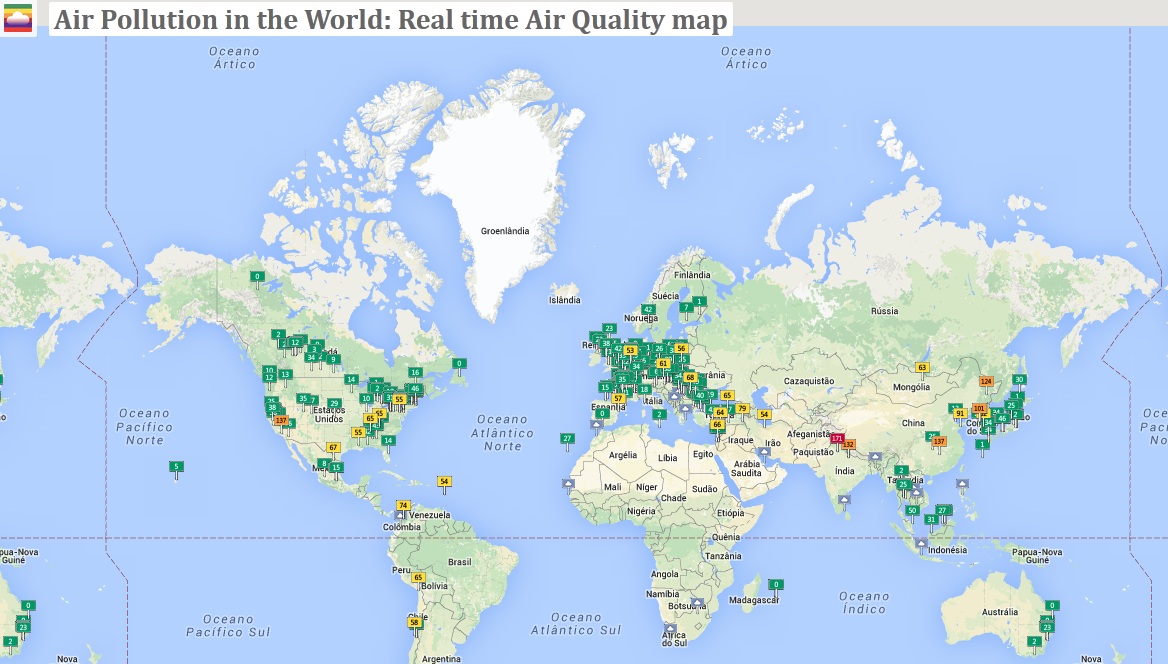
Task: Click the green 0 marker near Madagascar
Action: 775,584
